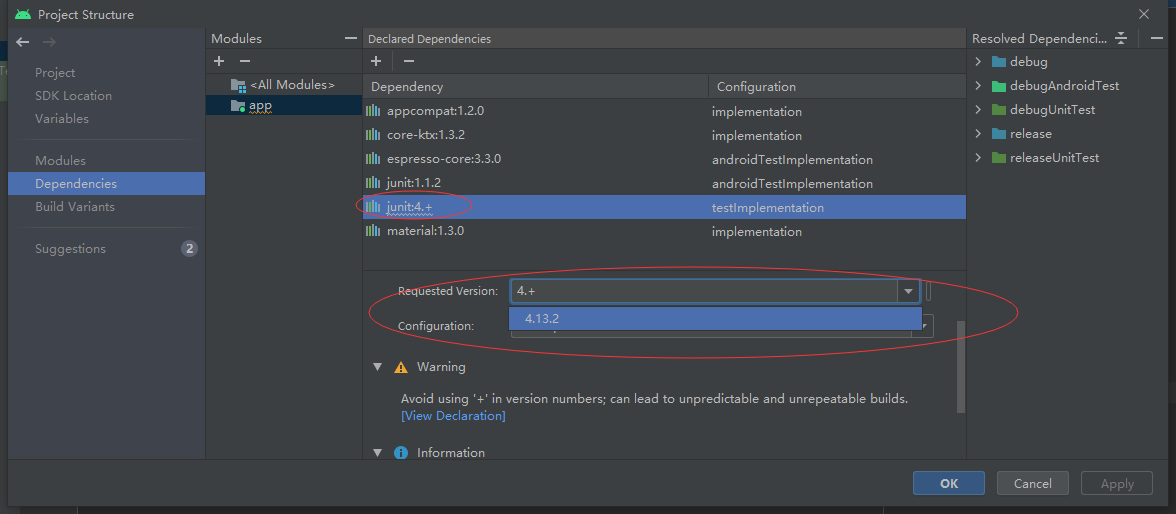This screenshot has width=1176, height=514.
Task: Expand the debug resolved dependencies node
Action: pos(978,62)
